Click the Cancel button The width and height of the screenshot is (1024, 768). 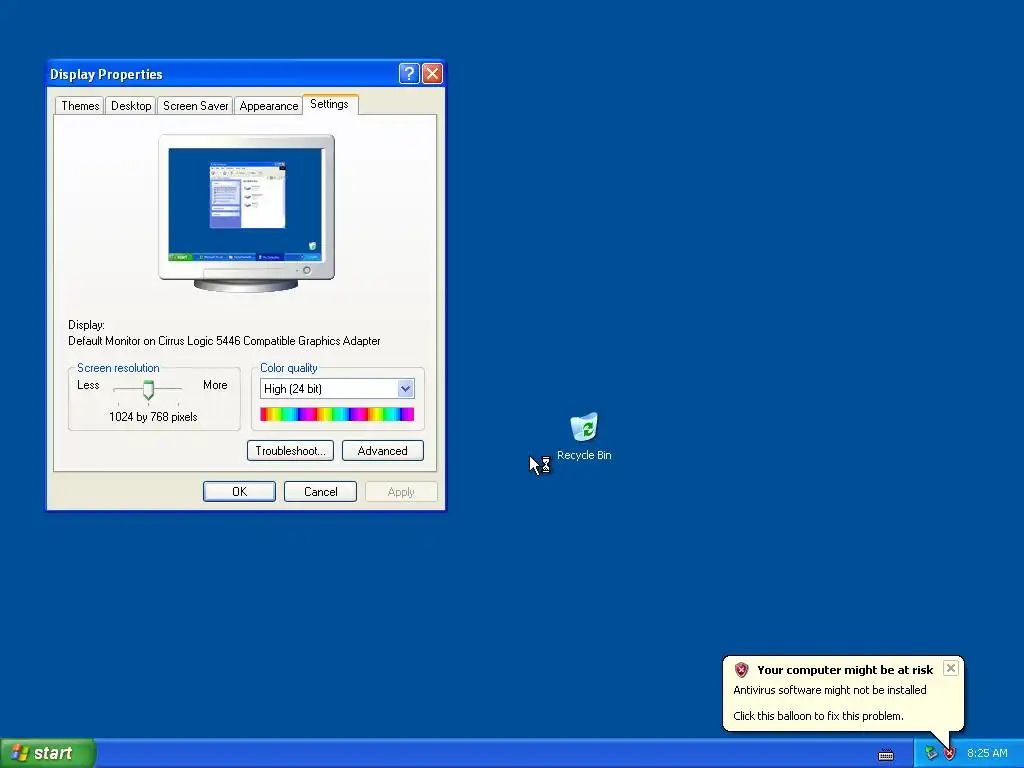tap(320, 492)
